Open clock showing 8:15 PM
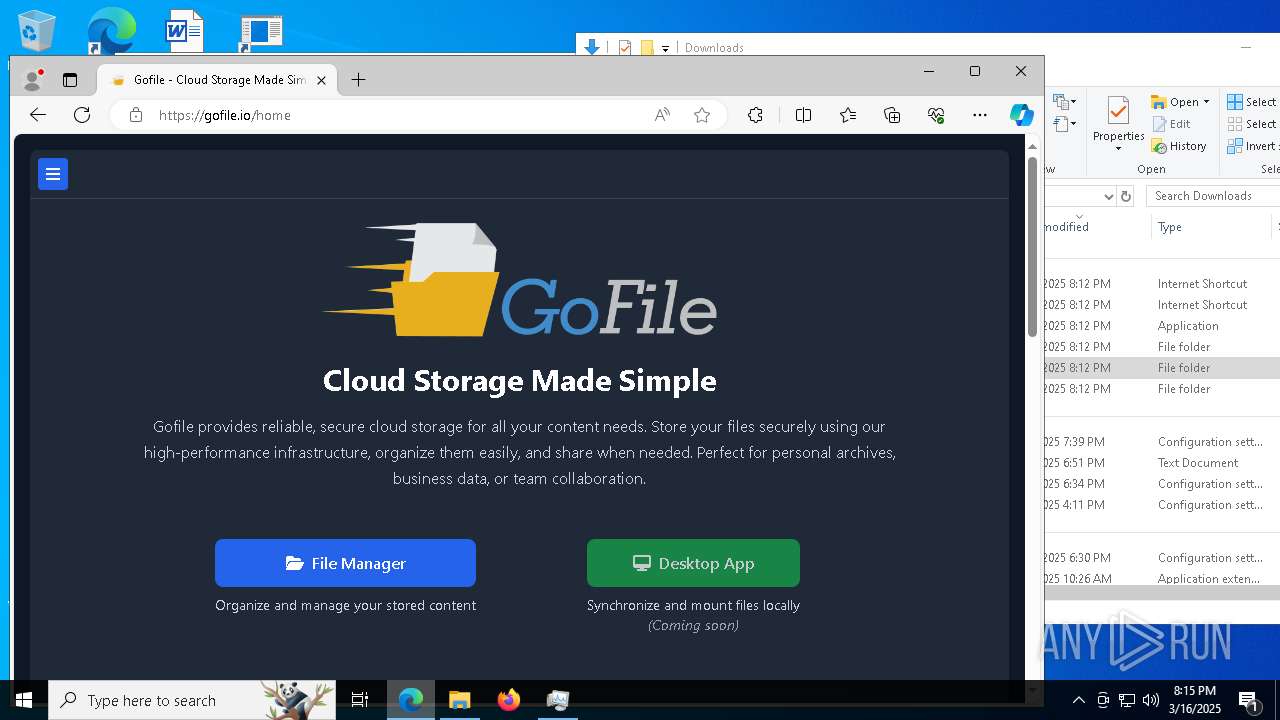Image resolution: width=1280 pixels, height=720 pixels. [x=1196, y=700]
